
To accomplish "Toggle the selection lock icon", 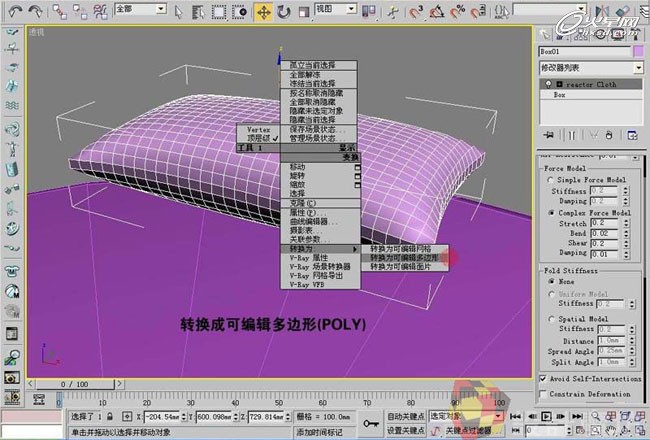I will tap(111, 416).
